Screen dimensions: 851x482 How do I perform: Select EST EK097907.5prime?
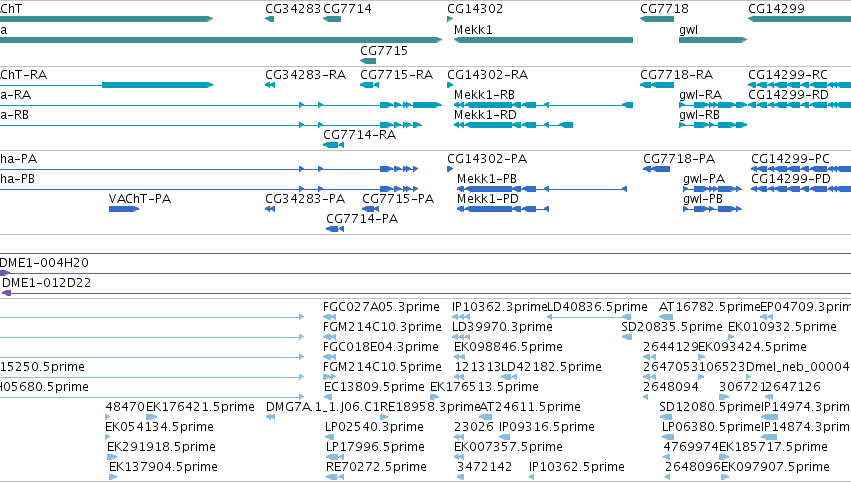click(775, 467)
